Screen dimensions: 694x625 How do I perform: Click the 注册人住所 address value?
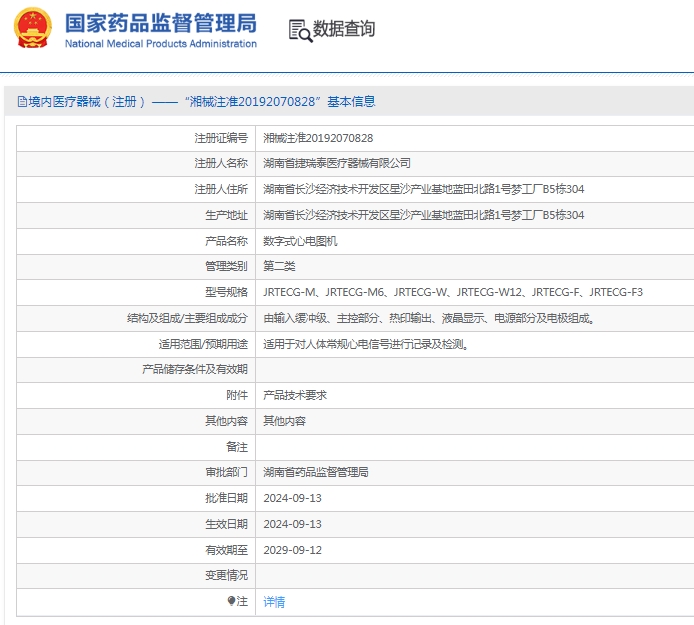pos(424,189)
